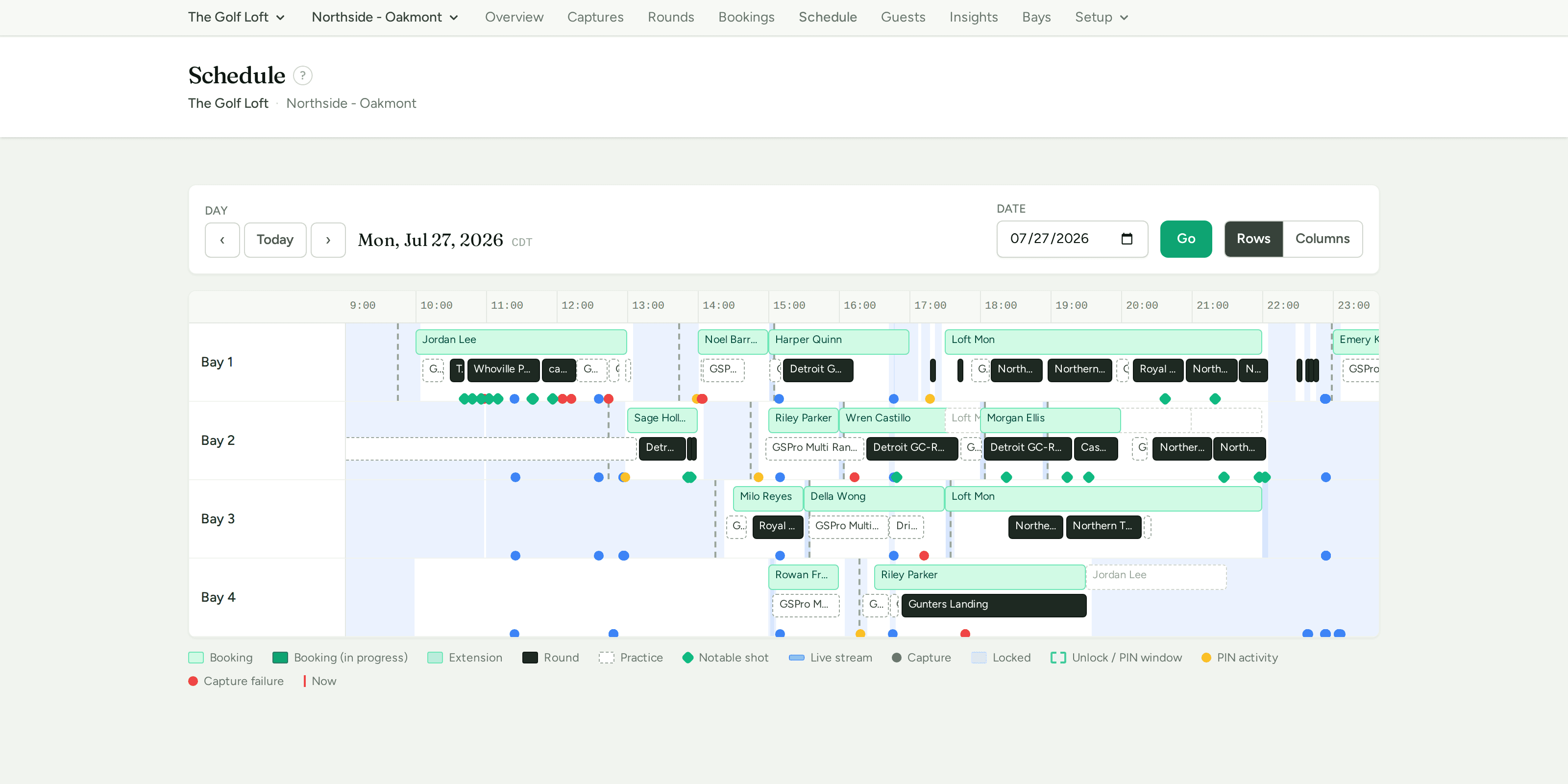Click Northside - Oakmont breadcrumb link
The image size is (1568, 784).
[351, 103]
